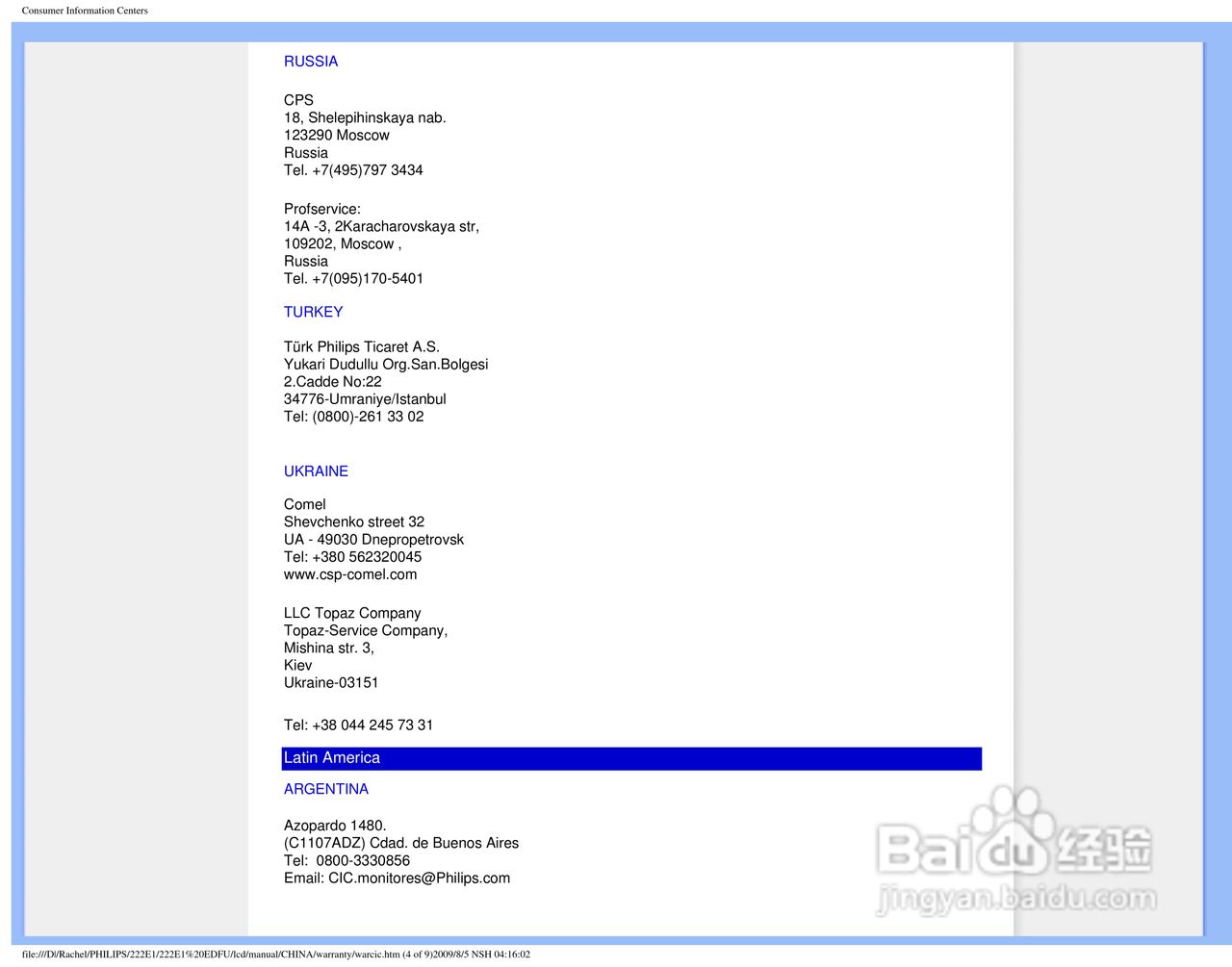
Task: Click the CPS company name
Action: tap(298, 100)
